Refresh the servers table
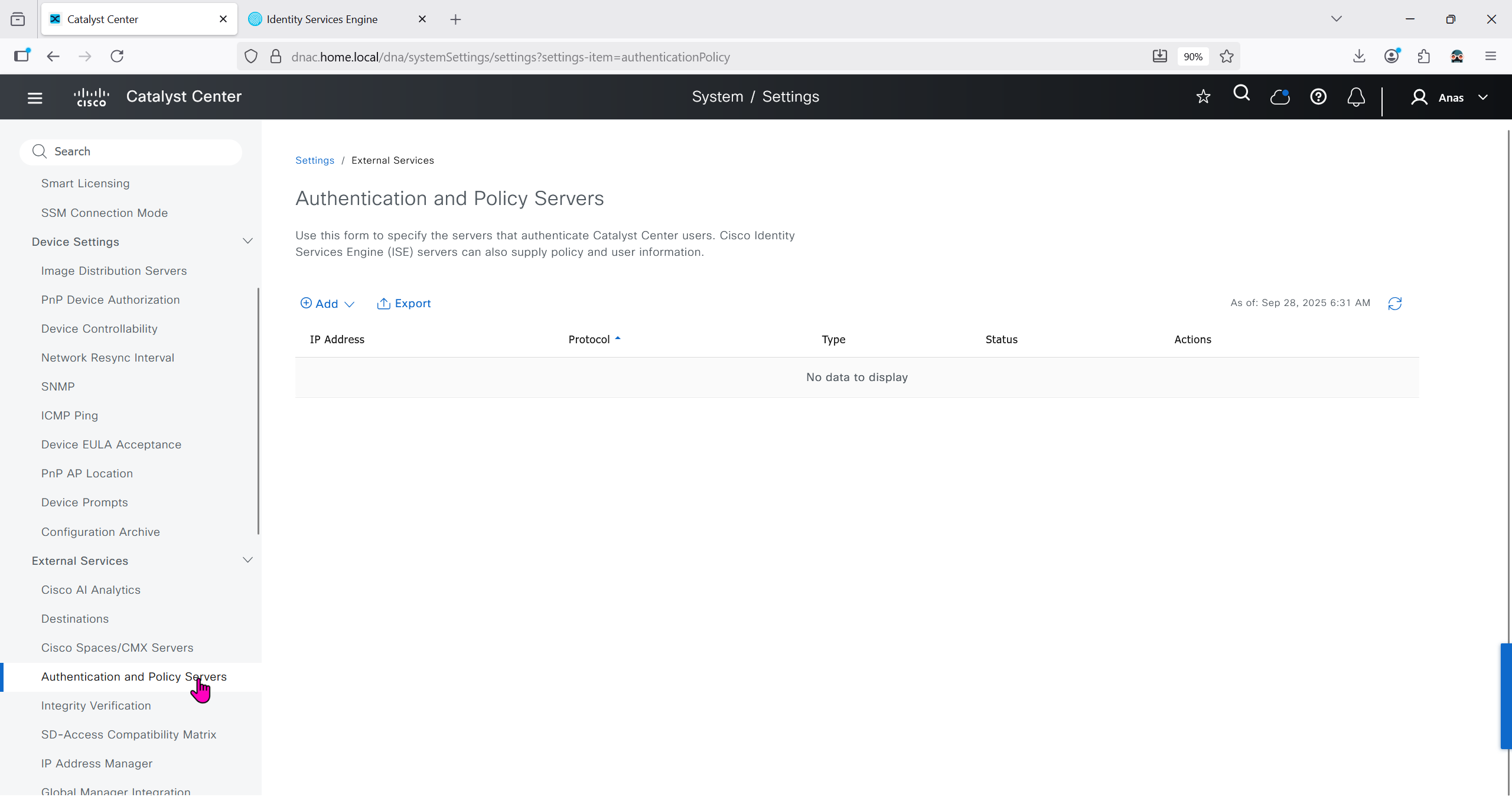The image size is (1512, 807). click(x=1395, y=304)
